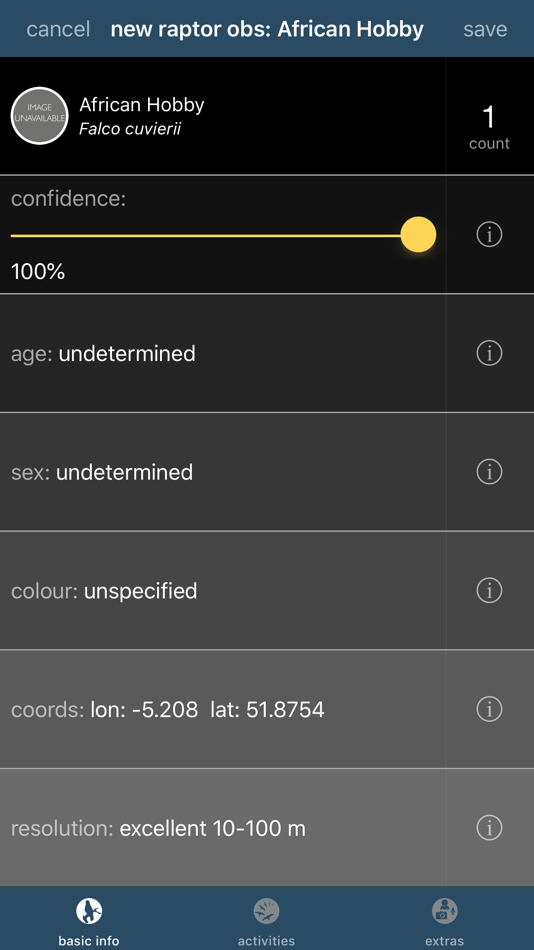Cancel the new raptor observation
The height and width of the screenshot is (950, 534).
(x=58, y=29)
